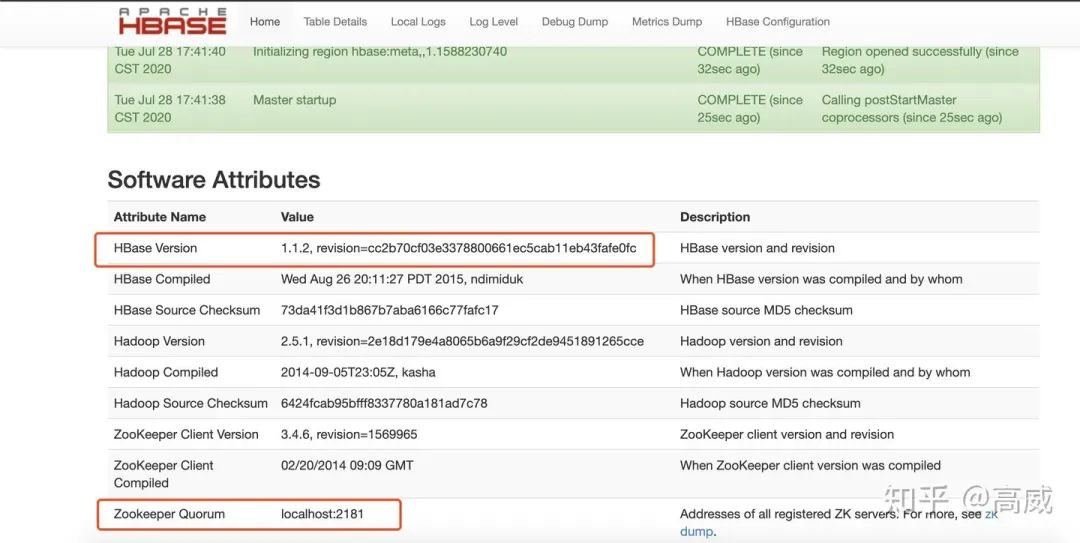Select ZooKeeper Client Compiled attribute name

click(x=164, y=474)
